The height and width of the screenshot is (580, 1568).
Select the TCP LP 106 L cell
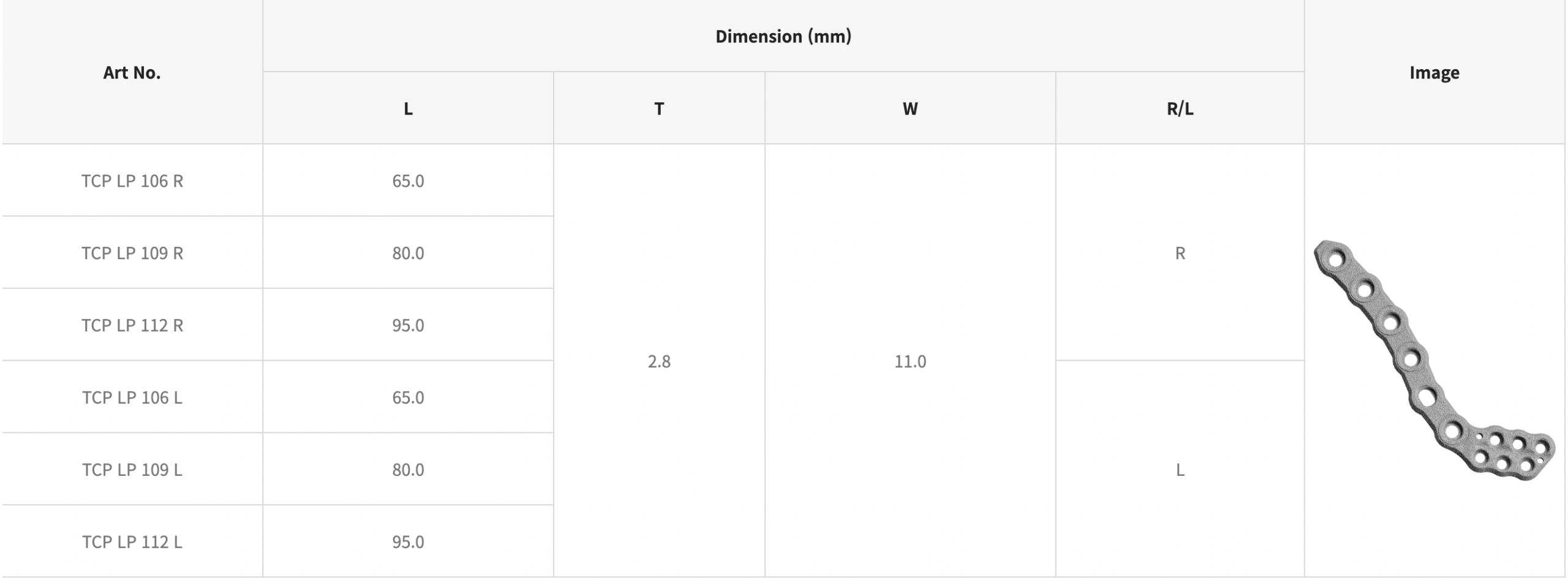(132, 397)
